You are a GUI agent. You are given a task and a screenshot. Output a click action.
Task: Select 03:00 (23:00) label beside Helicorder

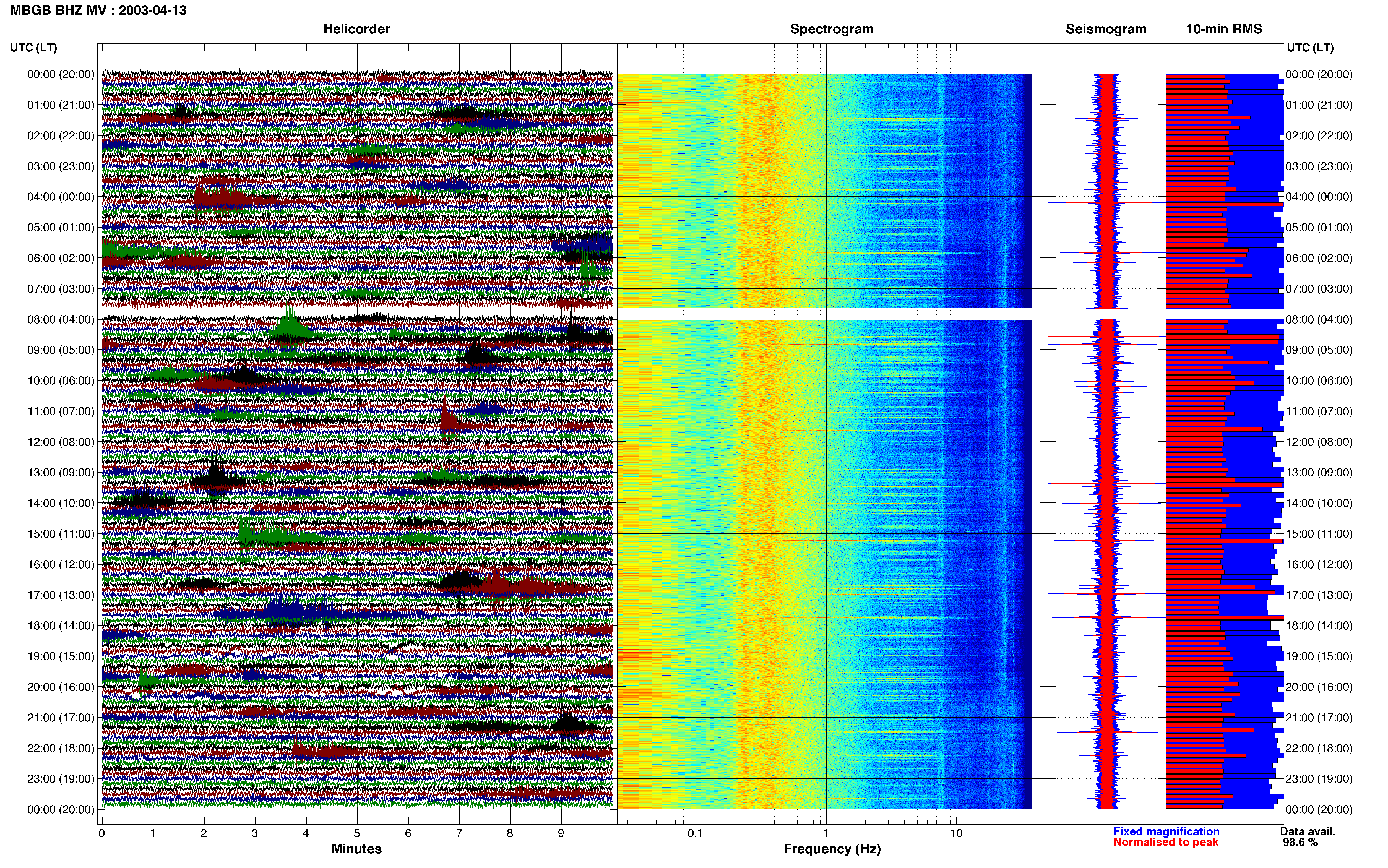pos(61,166)
